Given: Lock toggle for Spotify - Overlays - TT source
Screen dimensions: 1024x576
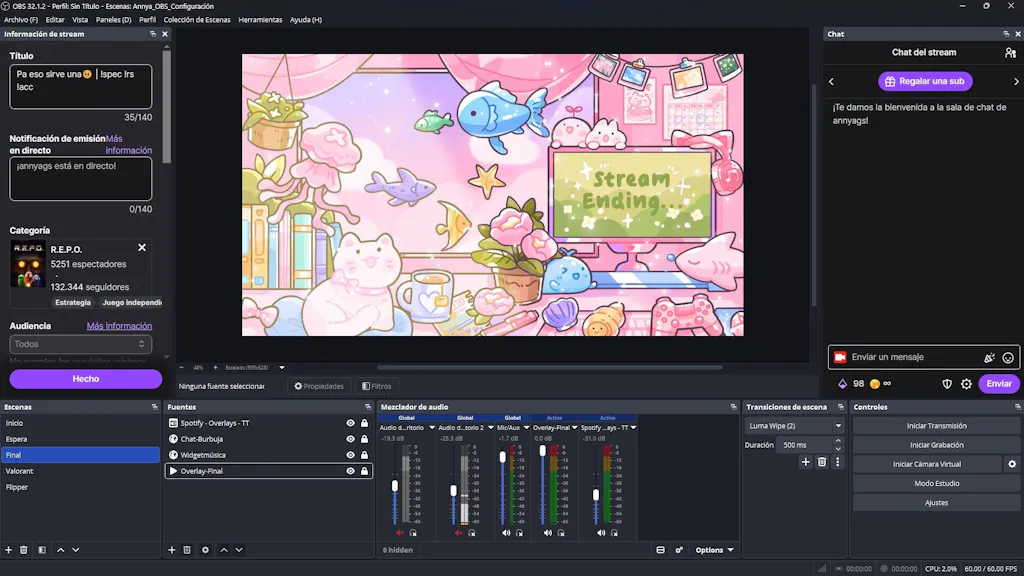Looking at the screenshot, I should 364,423.
